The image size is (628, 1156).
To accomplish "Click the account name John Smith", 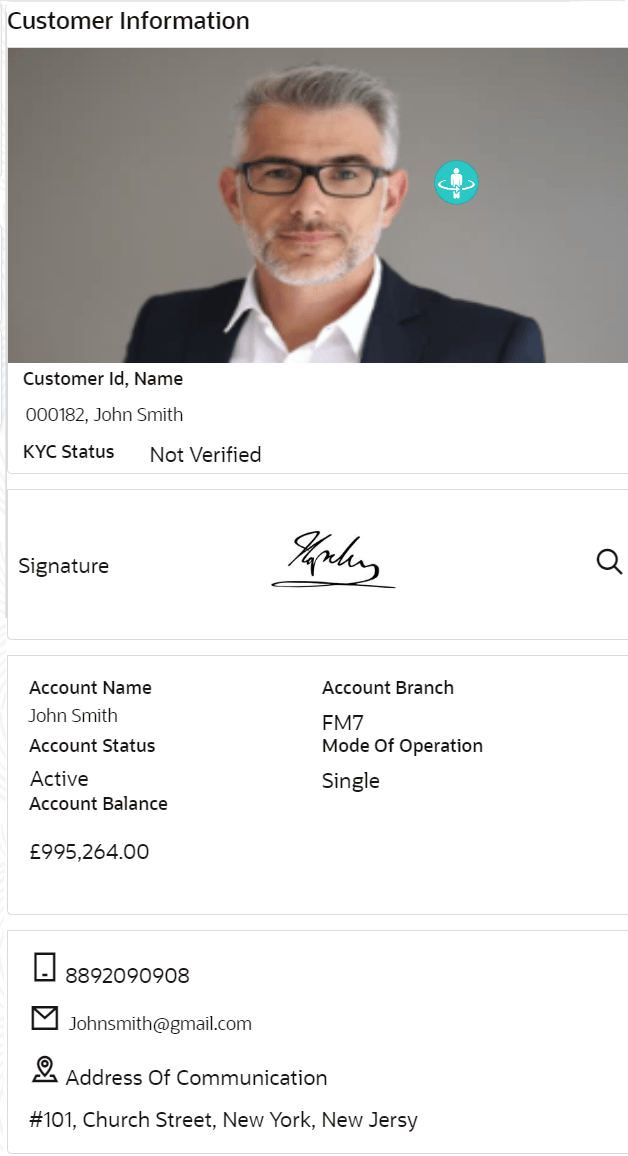I will (73, 716).
